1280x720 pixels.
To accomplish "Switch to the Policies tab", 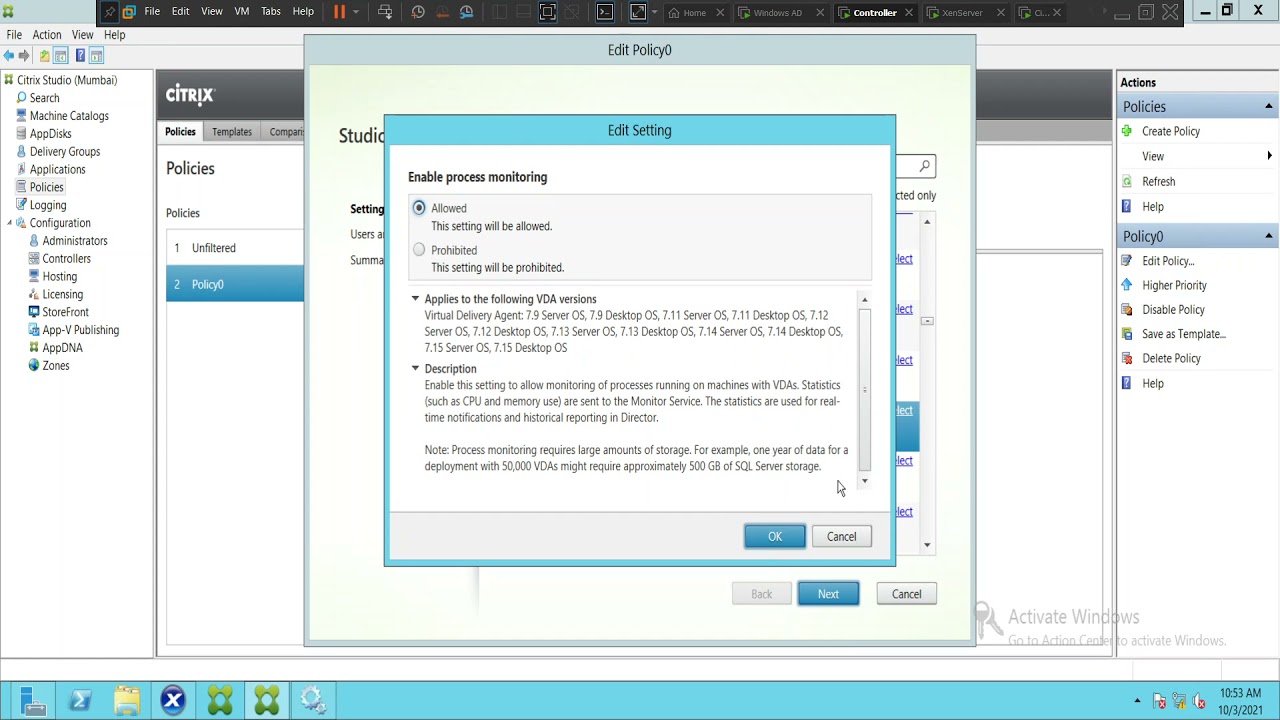I will click(x=181, y=132).
